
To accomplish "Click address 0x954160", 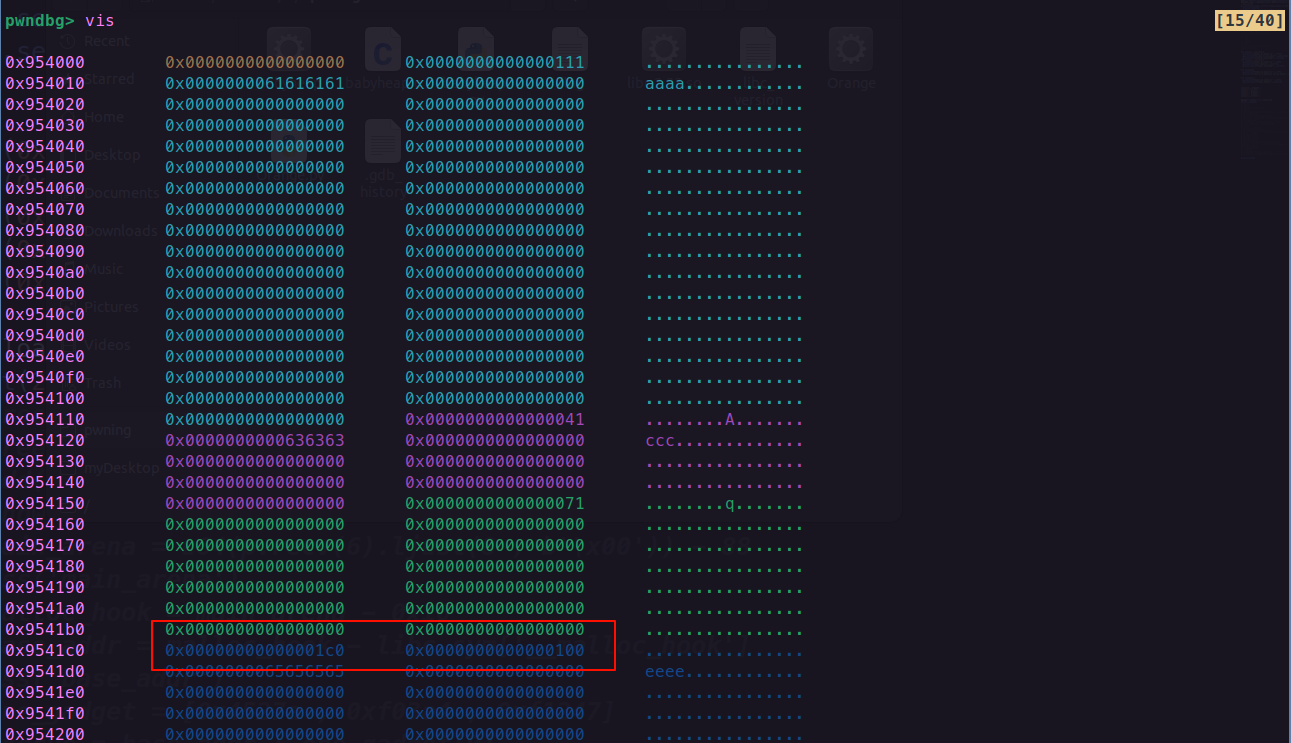I will 45,524.
